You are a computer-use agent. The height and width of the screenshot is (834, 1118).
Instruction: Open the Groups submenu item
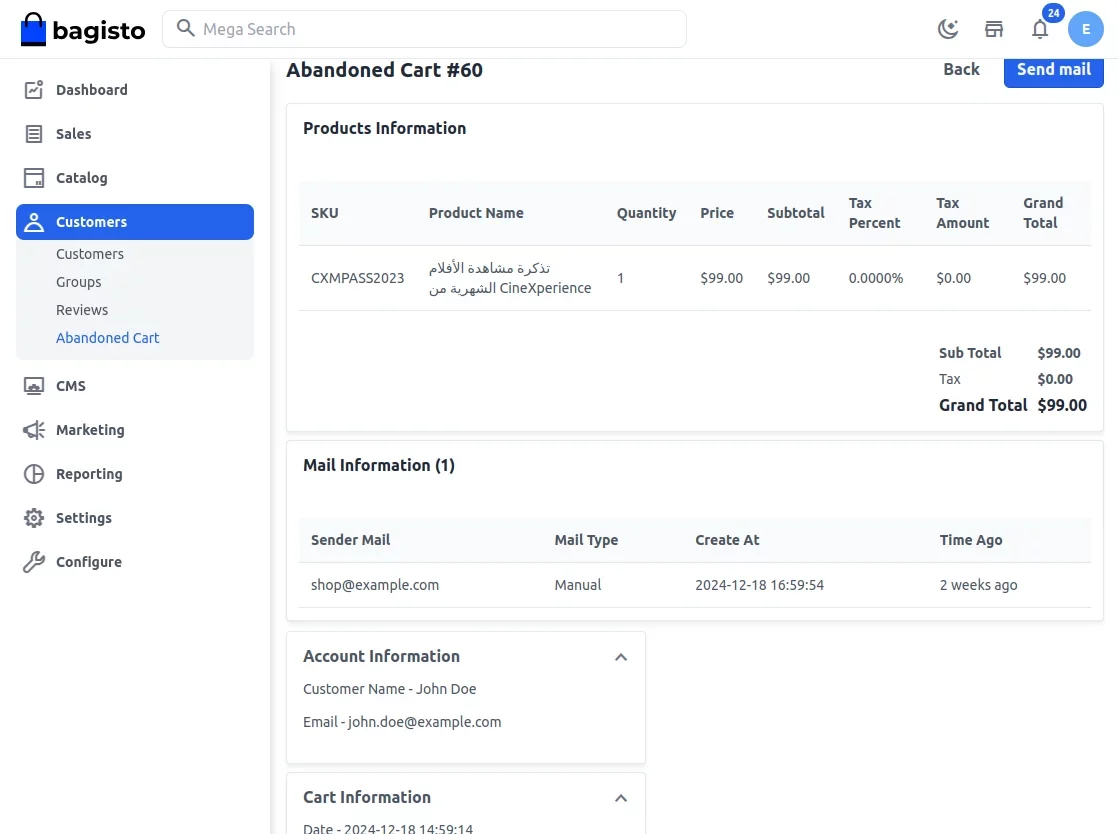pos(78,282)
